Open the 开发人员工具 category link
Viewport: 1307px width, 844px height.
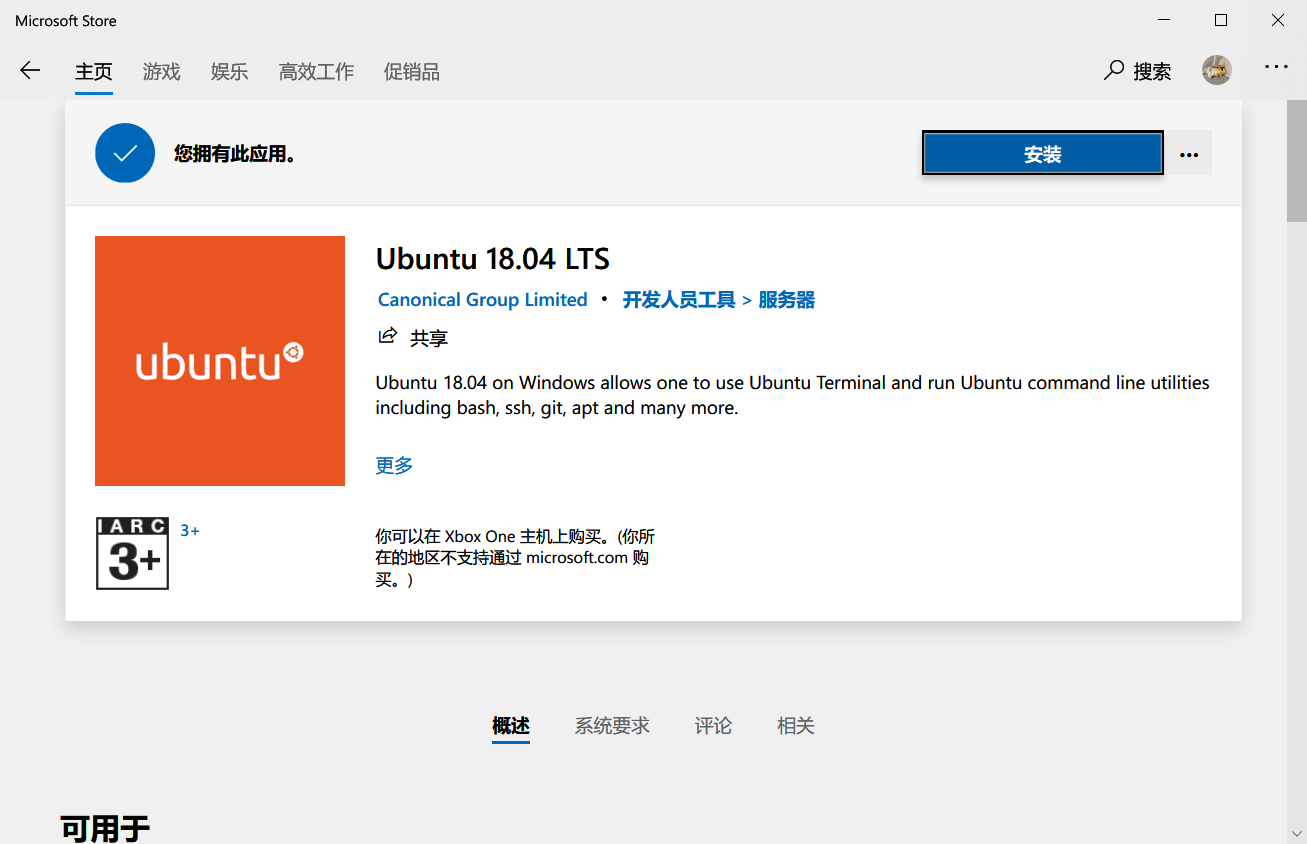(679, 300)
